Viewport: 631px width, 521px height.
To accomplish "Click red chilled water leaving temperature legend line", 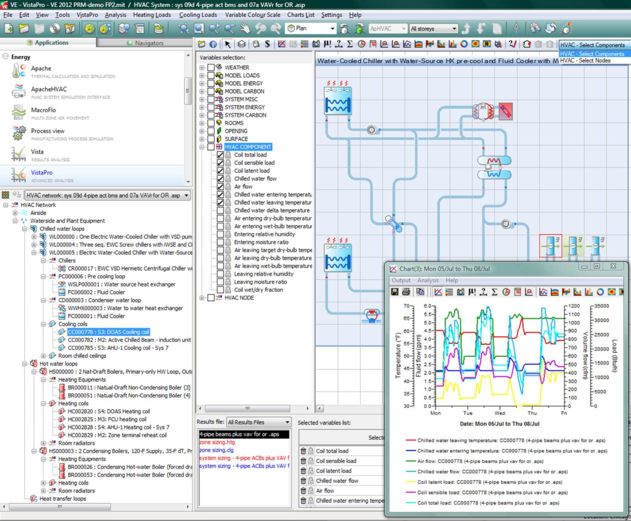I will [x=411, y=440].
